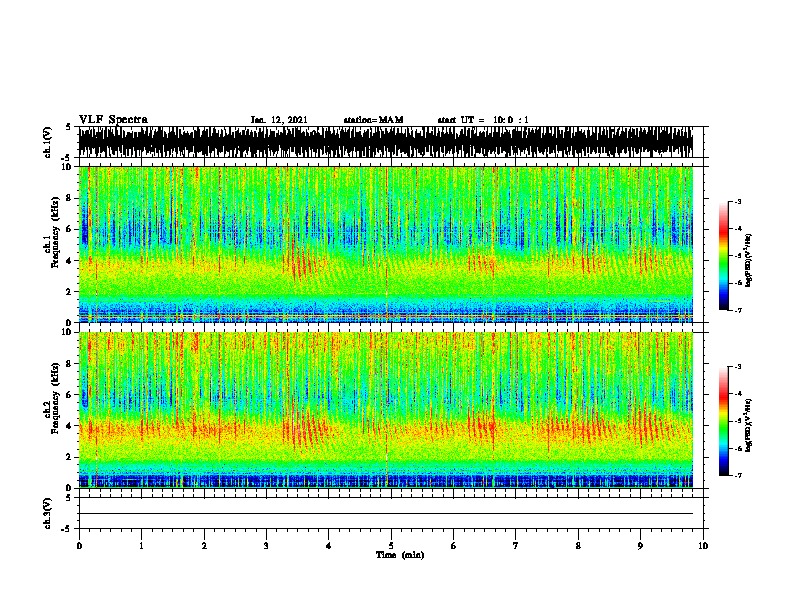Click the "station=MAM" header text
The width and height of the screenshot is (792, 612).
(373, 120)
